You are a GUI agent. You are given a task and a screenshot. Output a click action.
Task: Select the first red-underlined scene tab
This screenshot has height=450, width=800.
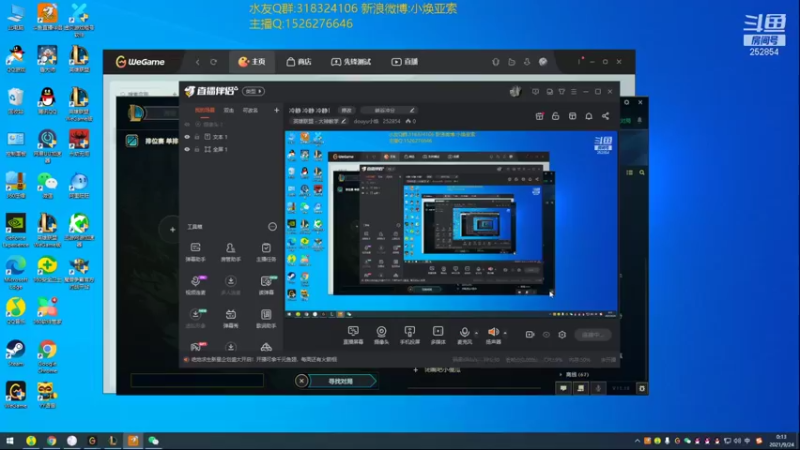[205, 110]
